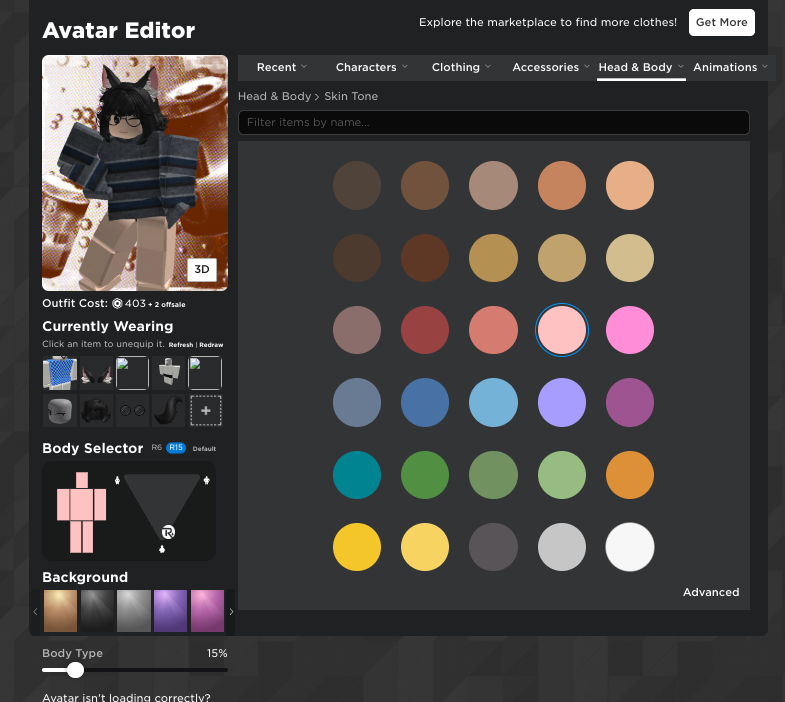
Task: Select the light pastel green skin tone
Action: click(562, 475)
